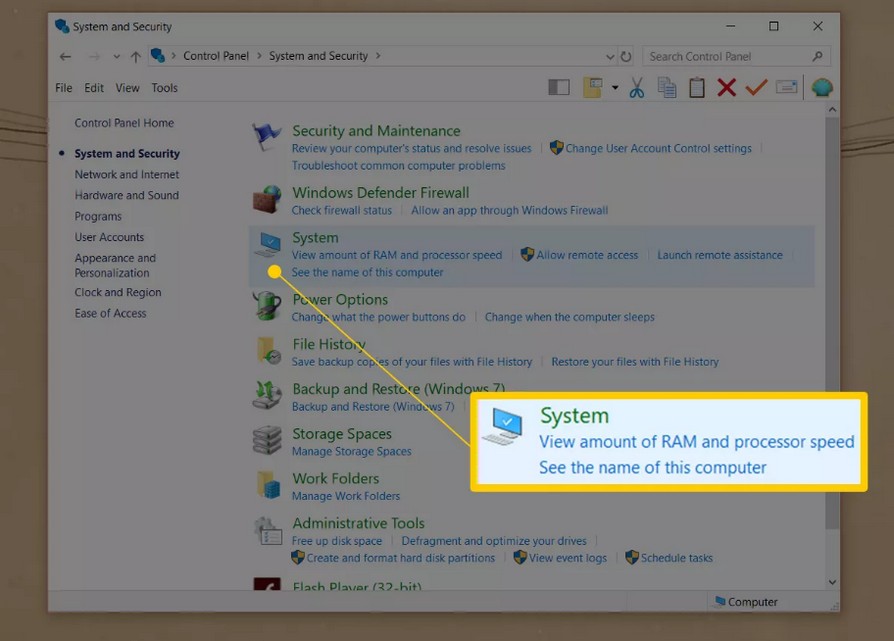The image size is (894, 641).
Task: Open the Edit menu
Action: (94, 88)
